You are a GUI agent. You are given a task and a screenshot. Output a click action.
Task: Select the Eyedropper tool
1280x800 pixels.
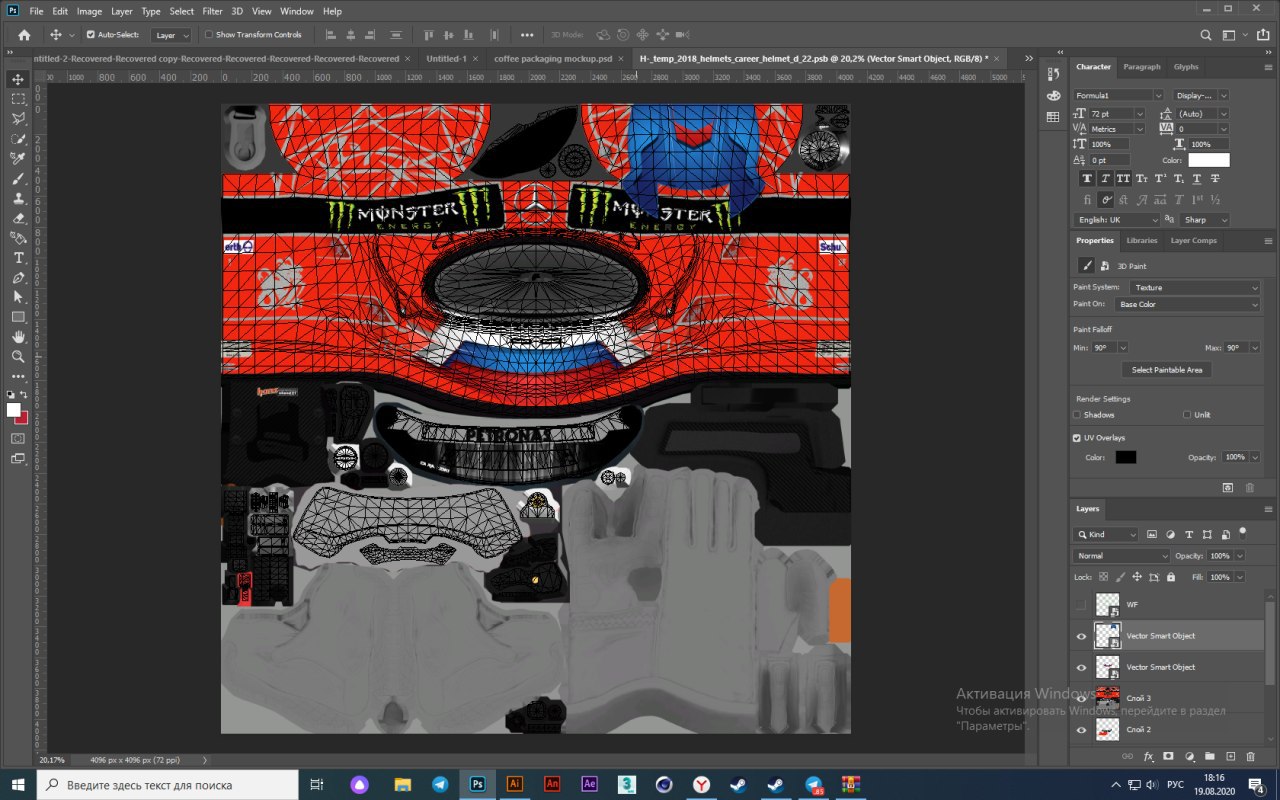18,158
